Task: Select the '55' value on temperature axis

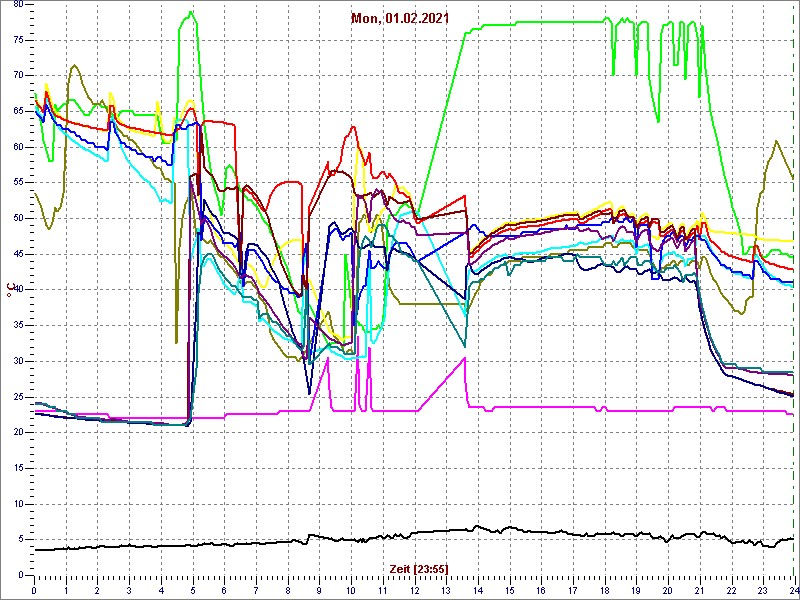Action: pyautogui.click(x=18, y=183)
